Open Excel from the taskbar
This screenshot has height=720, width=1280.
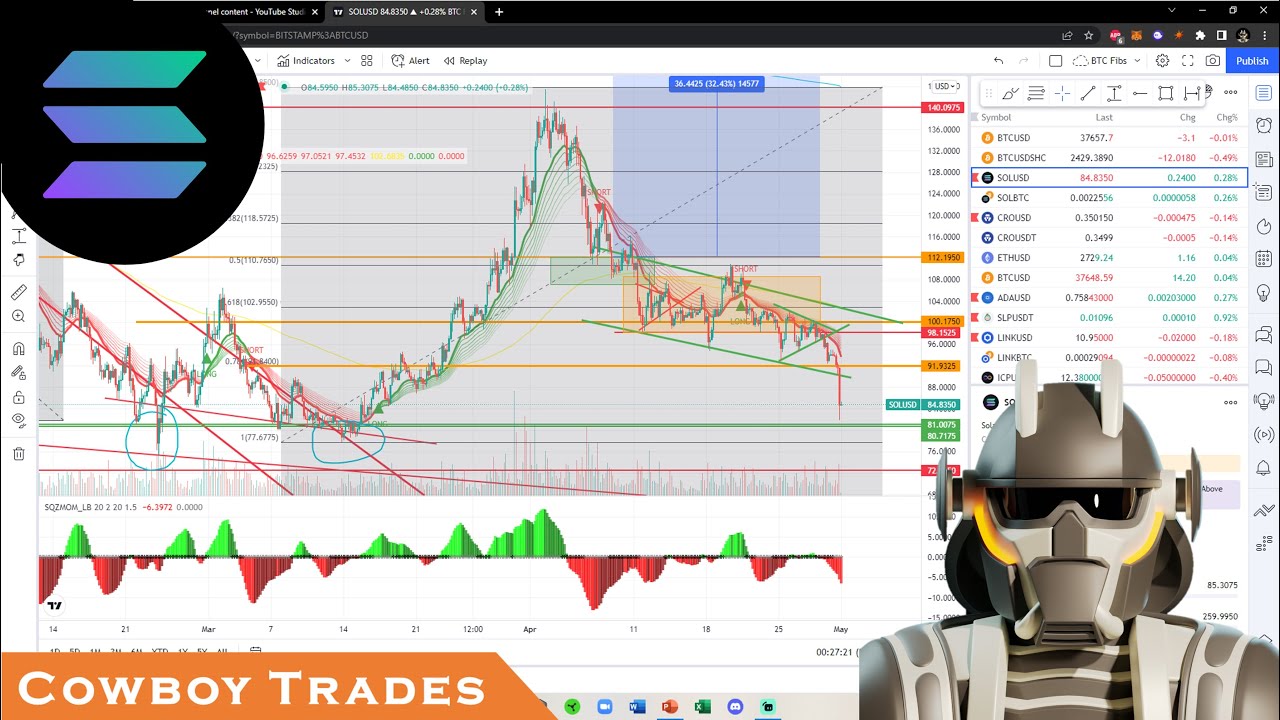point(702,707)
